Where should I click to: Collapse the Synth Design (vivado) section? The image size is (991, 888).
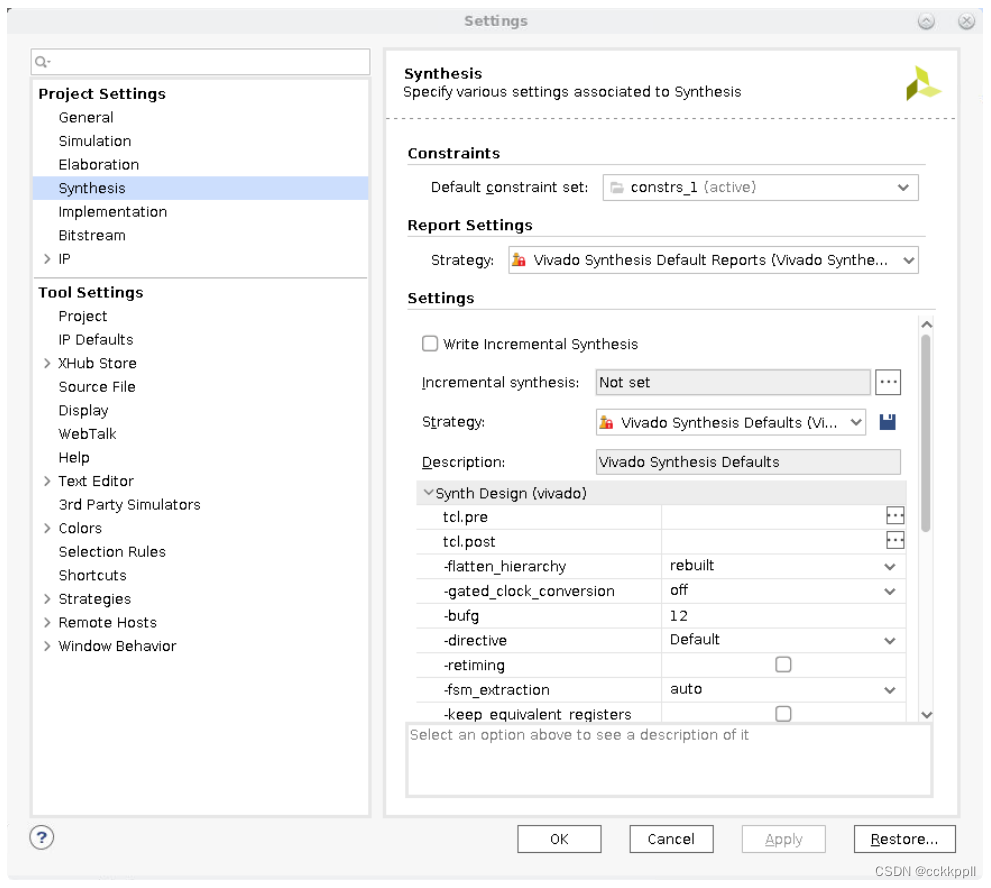tap(429, 492)
